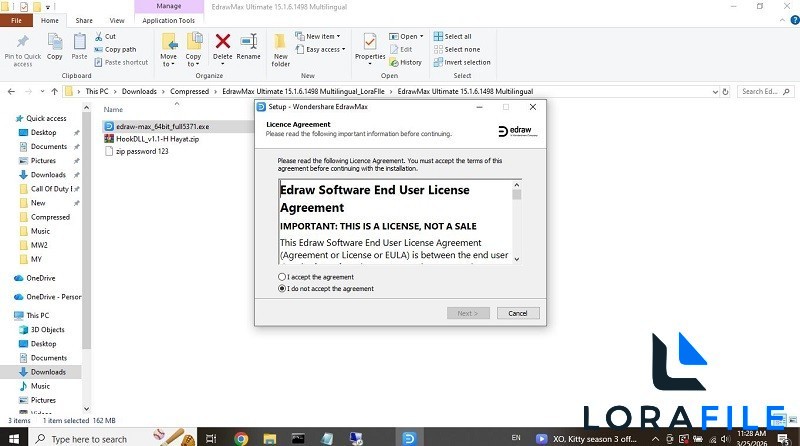
Task: Click the Task View taskbar icon
Action: [x=211, y=438]
